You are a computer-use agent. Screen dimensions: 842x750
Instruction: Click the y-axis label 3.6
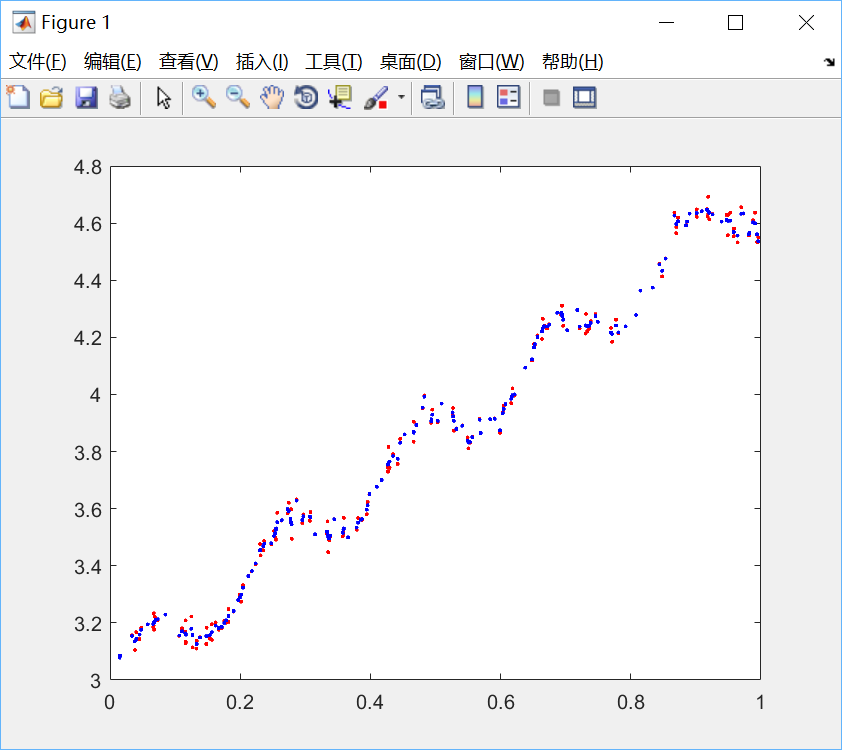[x=88, y=509]
